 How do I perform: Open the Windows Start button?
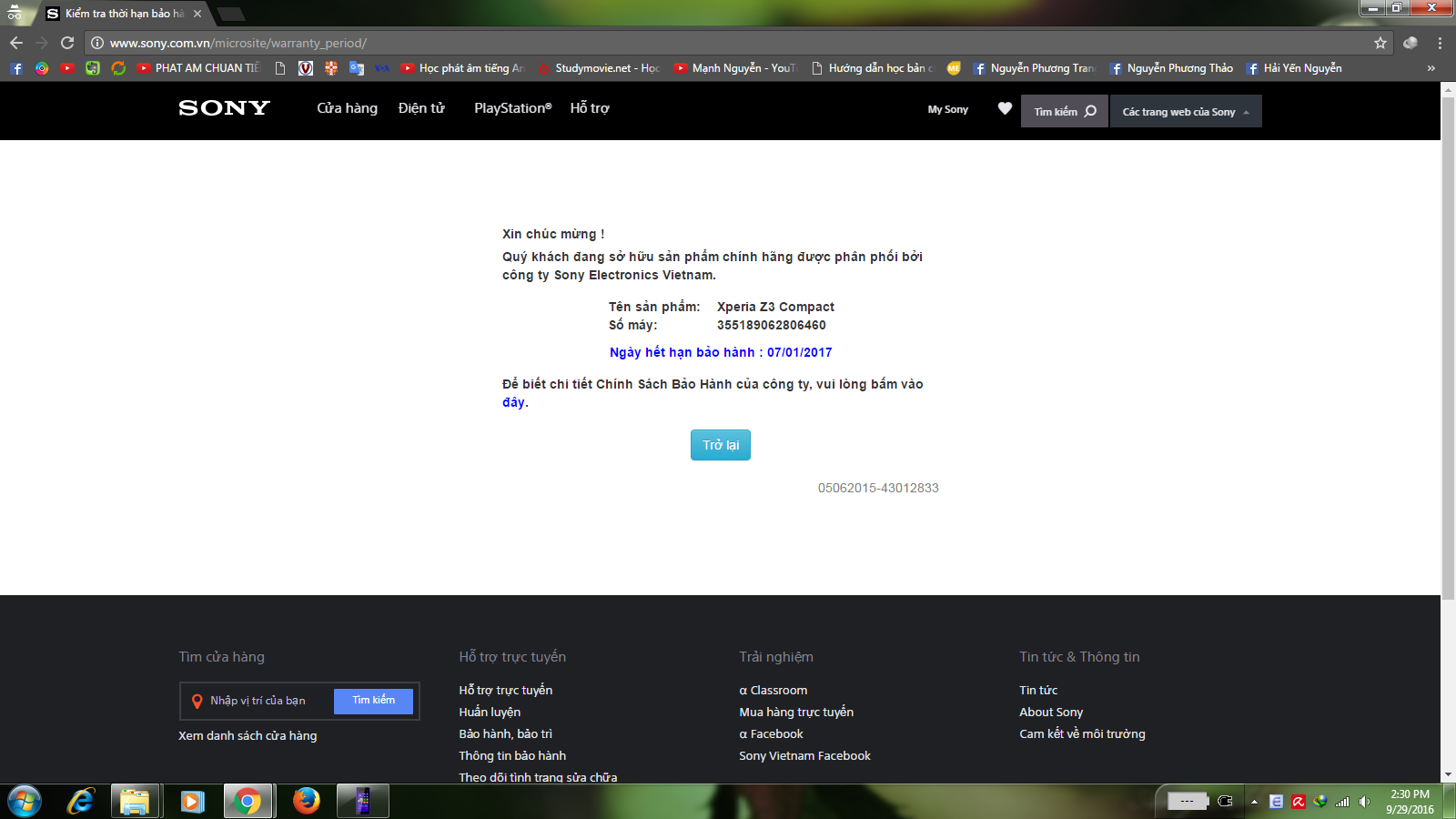[25, 802]
